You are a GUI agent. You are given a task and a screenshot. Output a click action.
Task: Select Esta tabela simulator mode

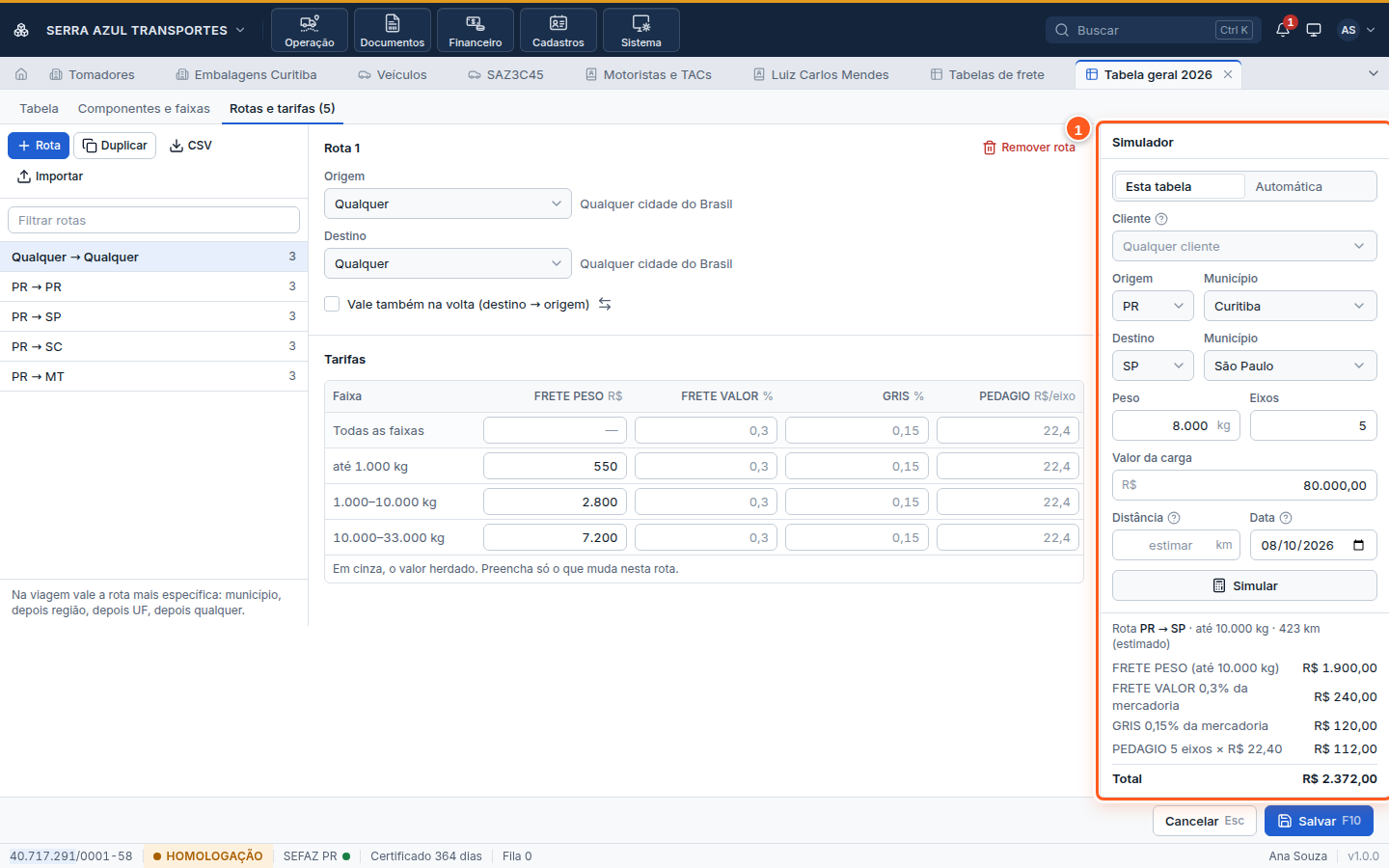pos(1179,186)
